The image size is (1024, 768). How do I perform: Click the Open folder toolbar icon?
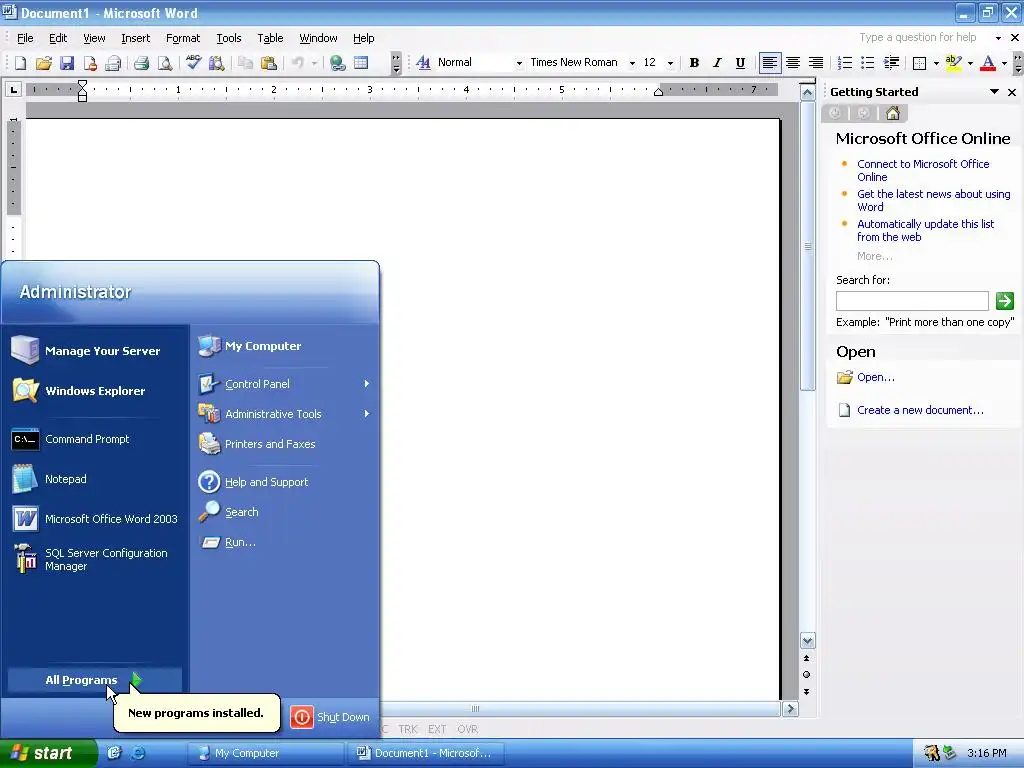point(44,63)
